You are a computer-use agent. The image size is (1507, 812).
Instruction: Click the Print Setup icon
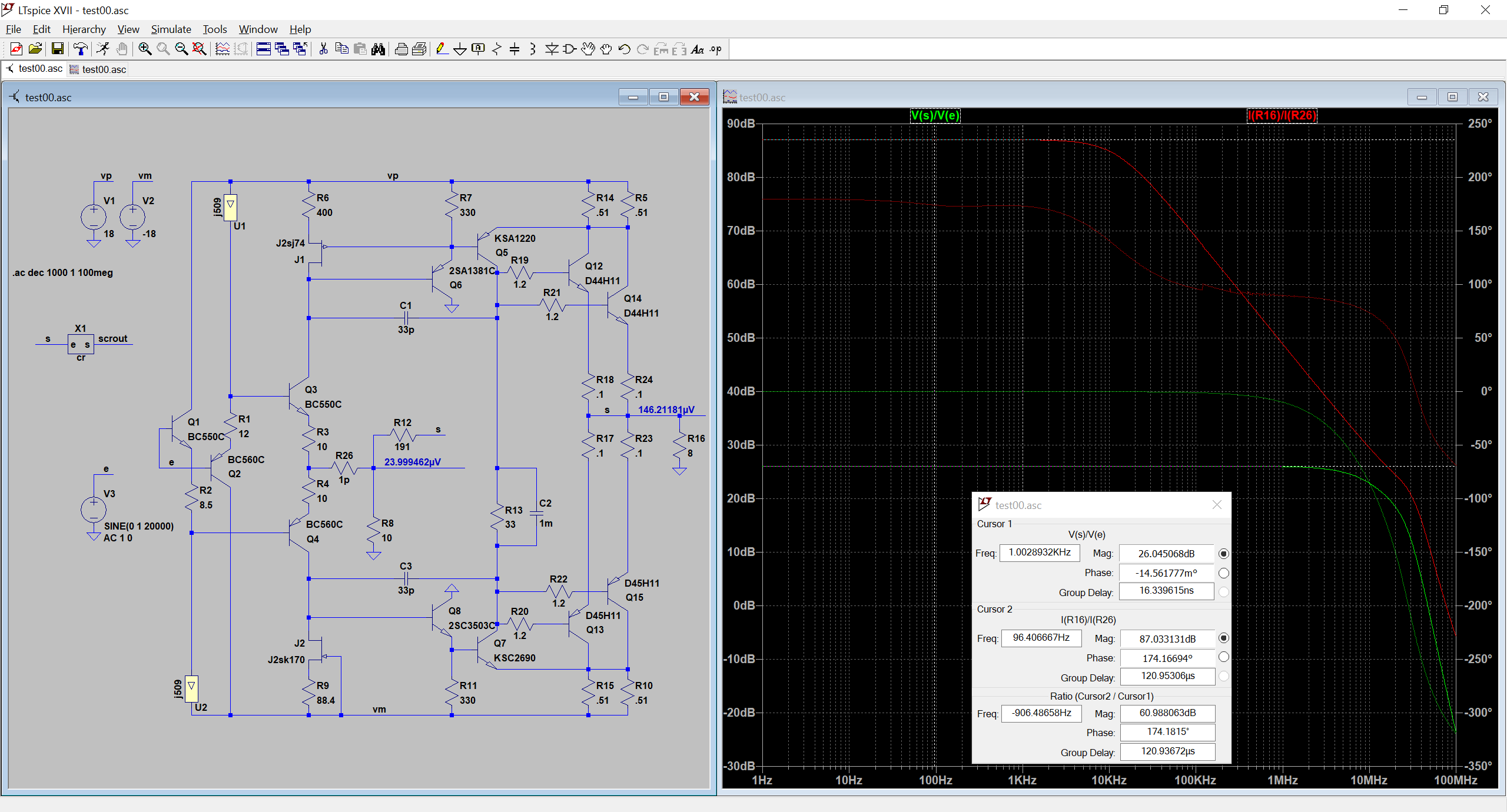[401, 49]
